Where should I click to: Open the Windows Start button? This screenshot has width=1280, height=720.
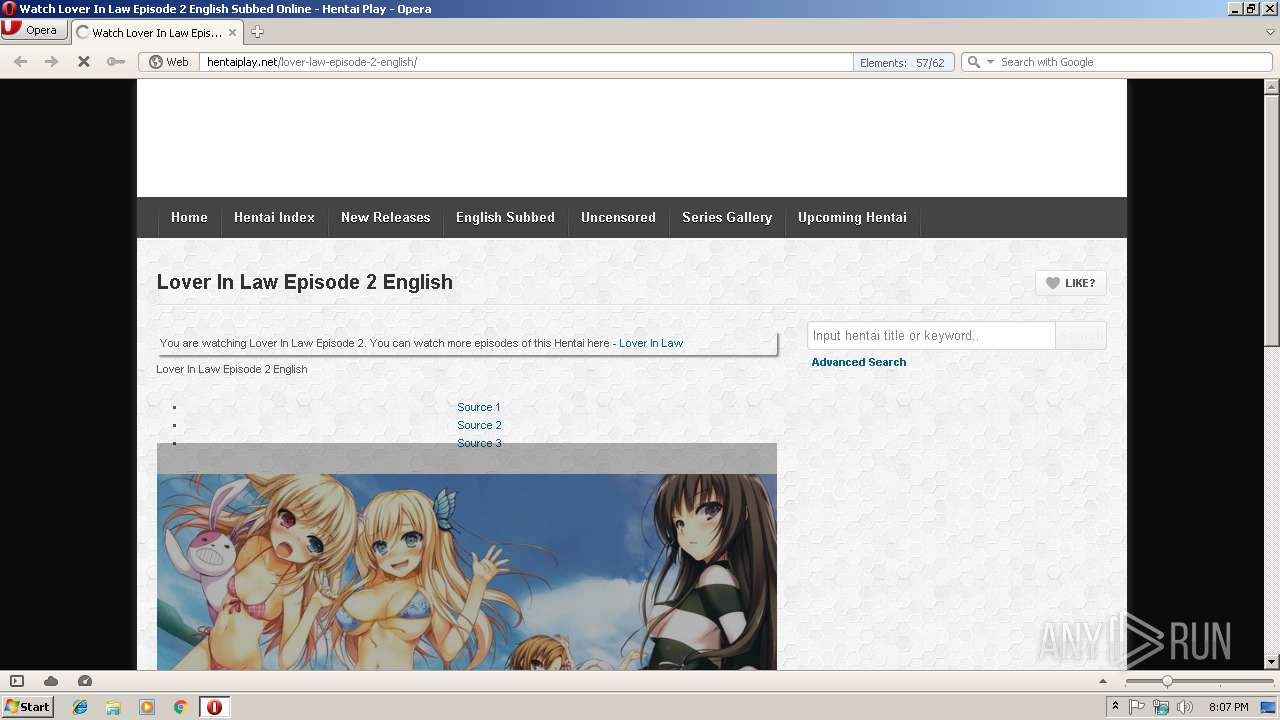(x=27, y=707)
